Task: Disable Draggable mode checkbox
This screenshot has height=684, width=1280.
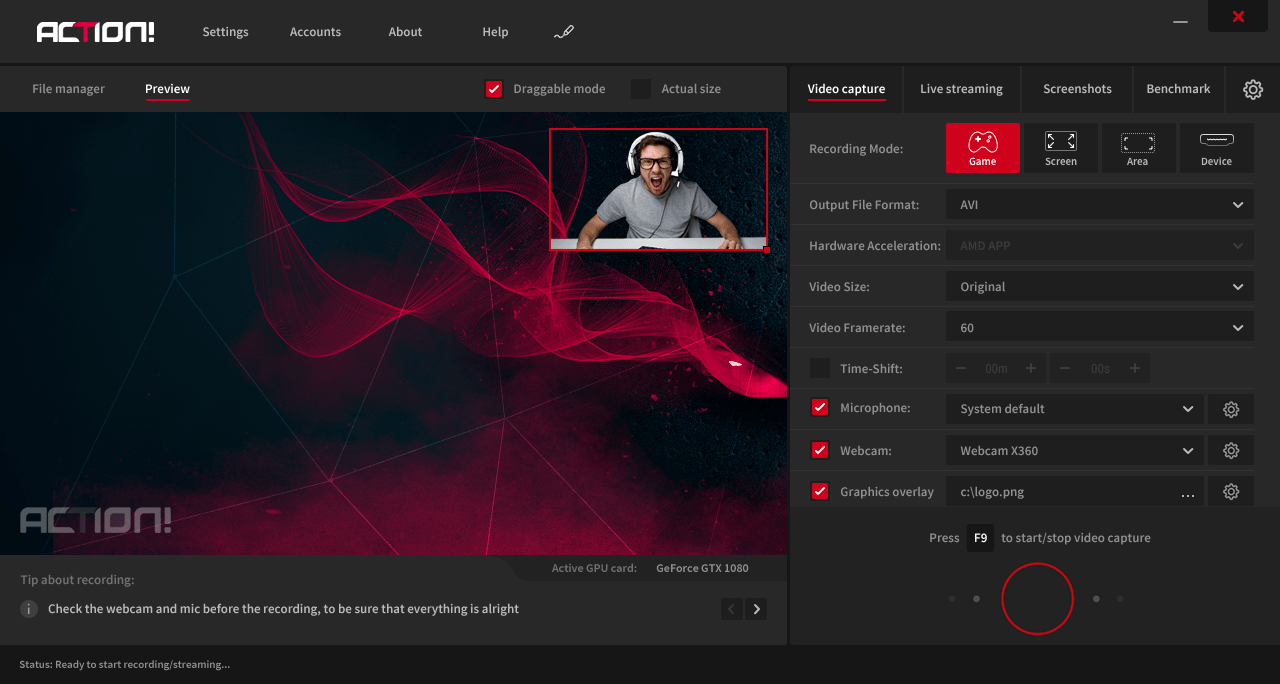Action: point(494,89)
